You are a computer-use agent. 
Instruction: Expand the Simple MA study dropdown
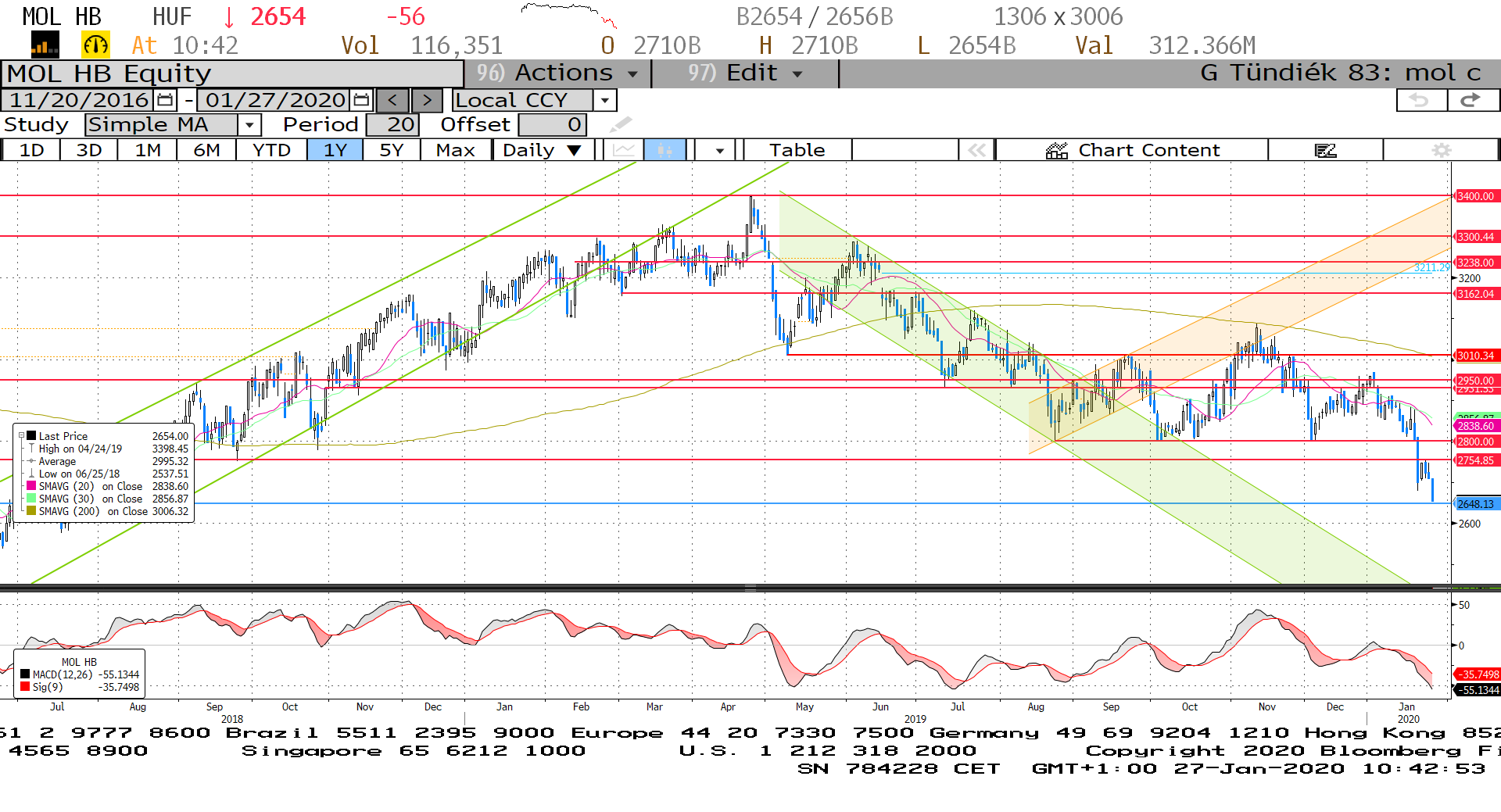pos(249,125)
